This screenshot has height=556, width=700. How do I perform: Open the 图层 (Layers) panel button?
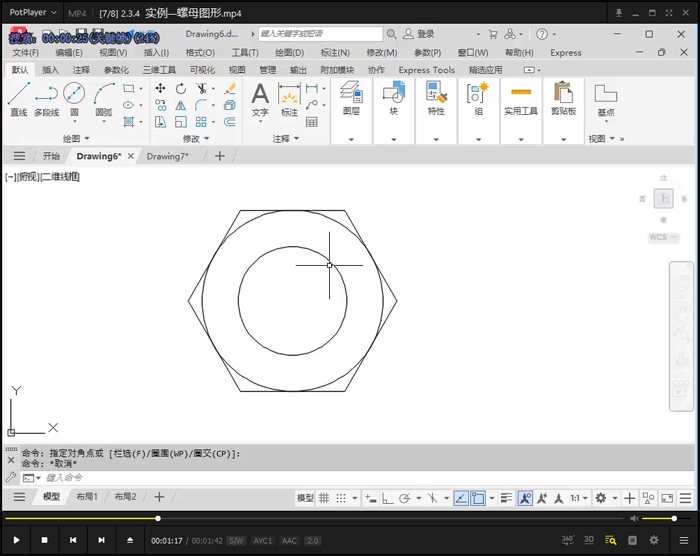[x=351, y=111]
